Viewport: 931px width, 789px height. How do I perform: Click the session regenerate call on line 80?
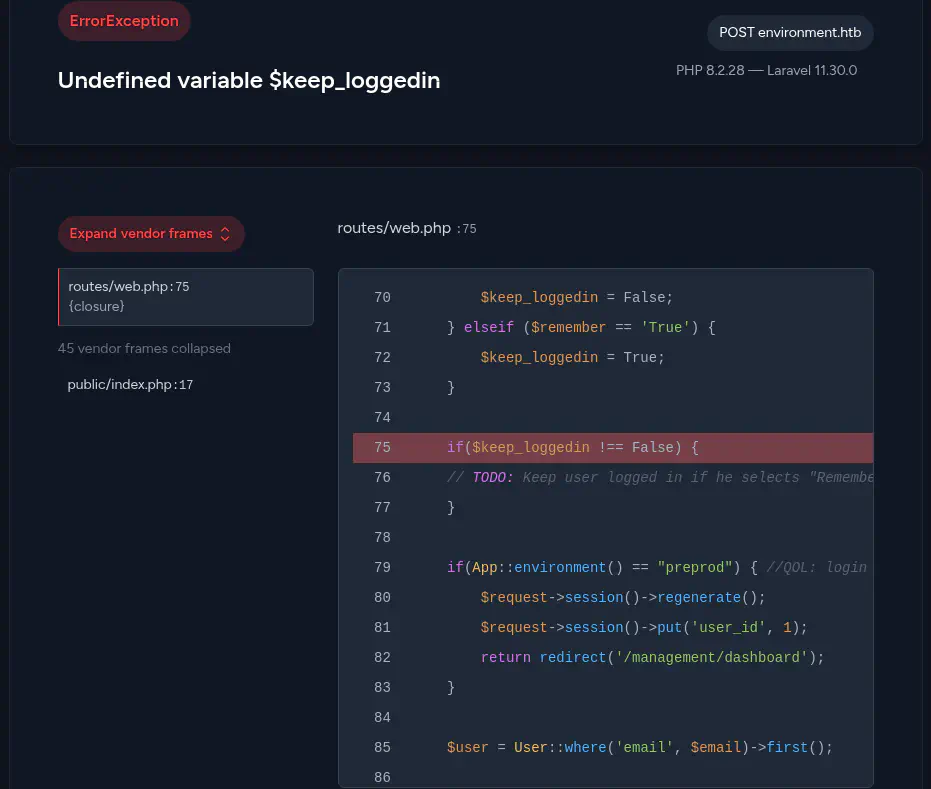click(x=622, y=597)
